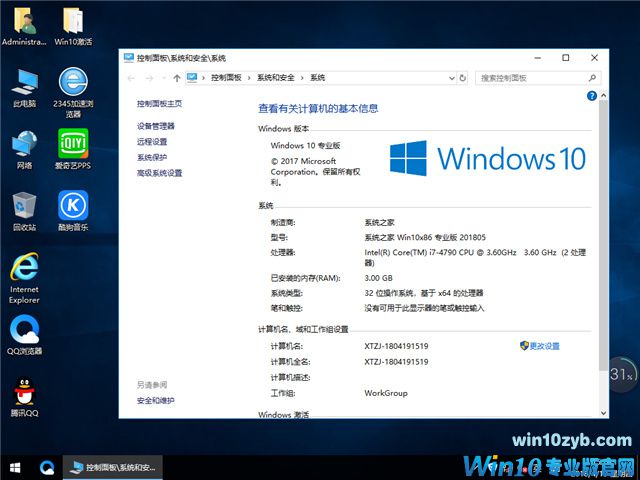640x480 pixels.
Task: Open the Win10激活 folder icon
Action: point(73,28)
